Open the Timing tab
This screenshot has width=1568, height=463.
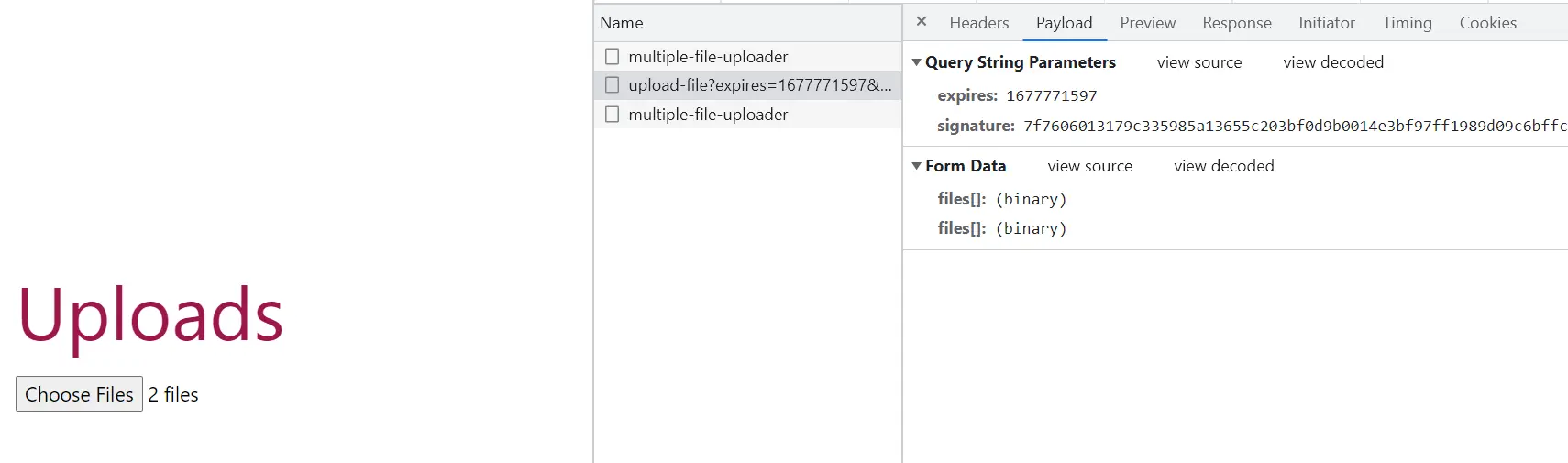(1407, 23)
